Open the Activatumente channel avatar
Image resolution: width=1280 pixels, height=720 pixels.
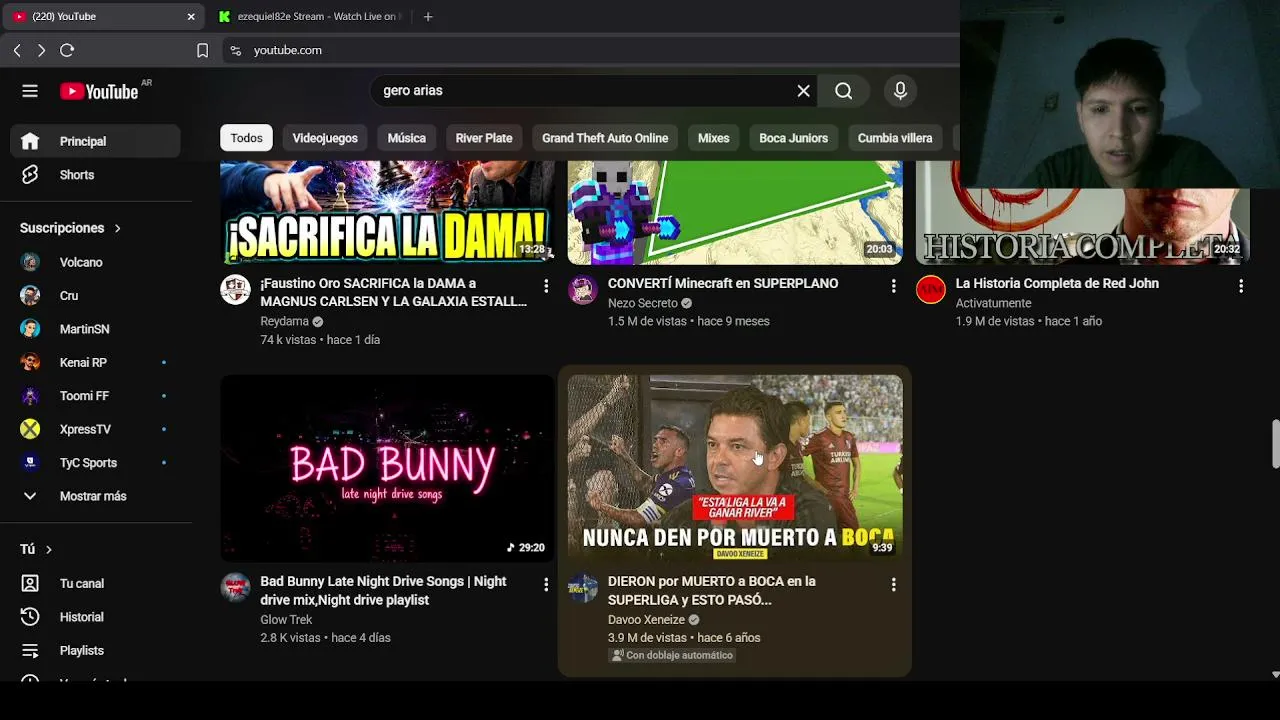pos(931,289)
